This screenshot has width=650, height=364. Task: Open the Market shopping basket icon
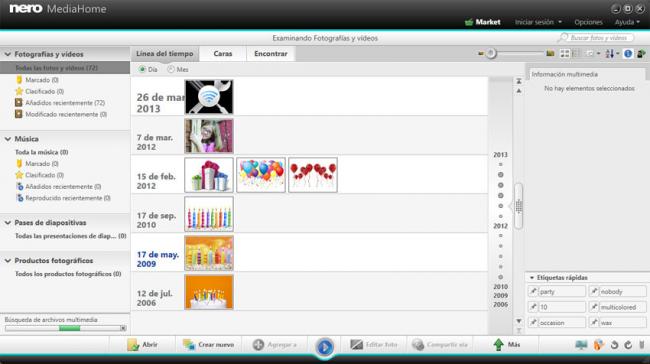point(469,22)
